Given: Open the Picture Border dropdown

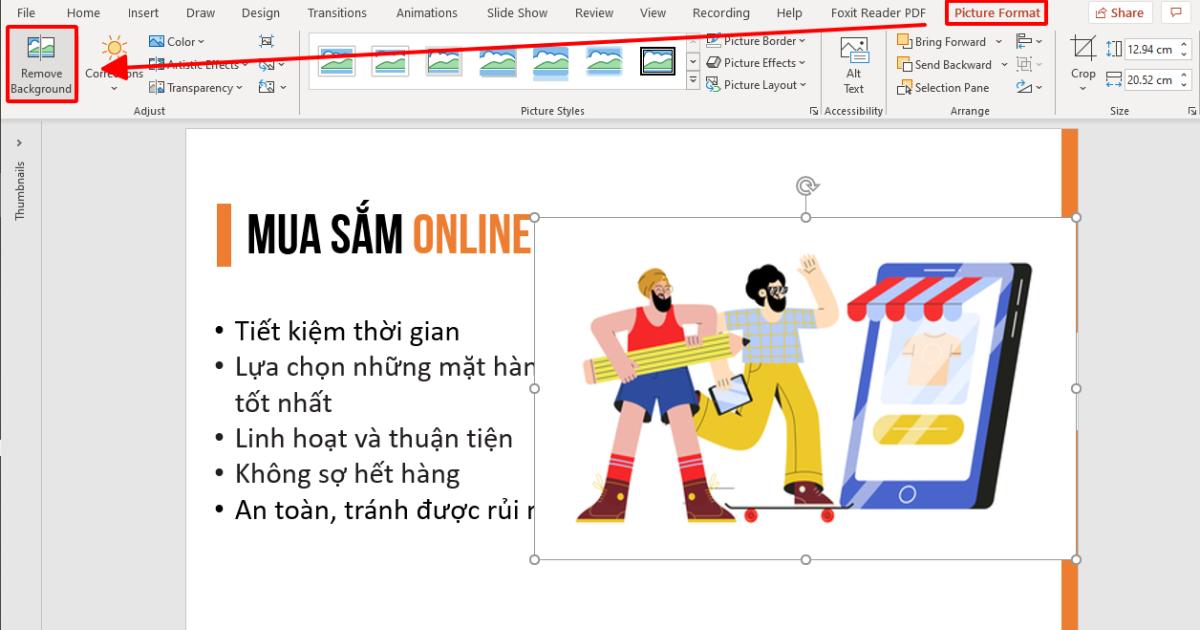Looking at the screenshot, I should pos(757,42).
